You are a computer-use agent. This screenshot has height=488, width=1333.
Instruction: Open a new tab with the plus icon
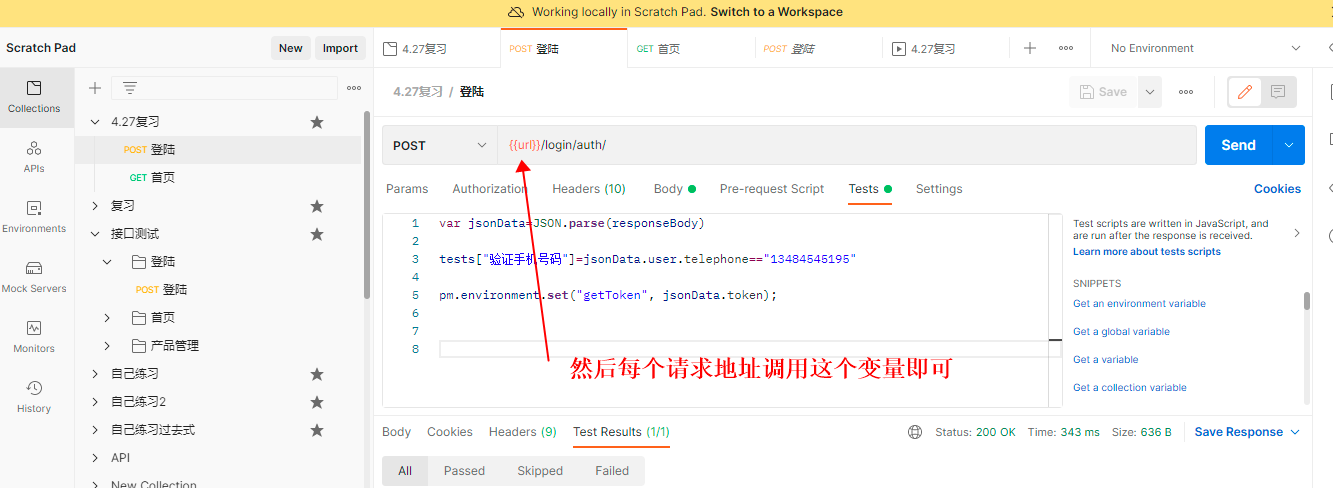pos(1030,48)
